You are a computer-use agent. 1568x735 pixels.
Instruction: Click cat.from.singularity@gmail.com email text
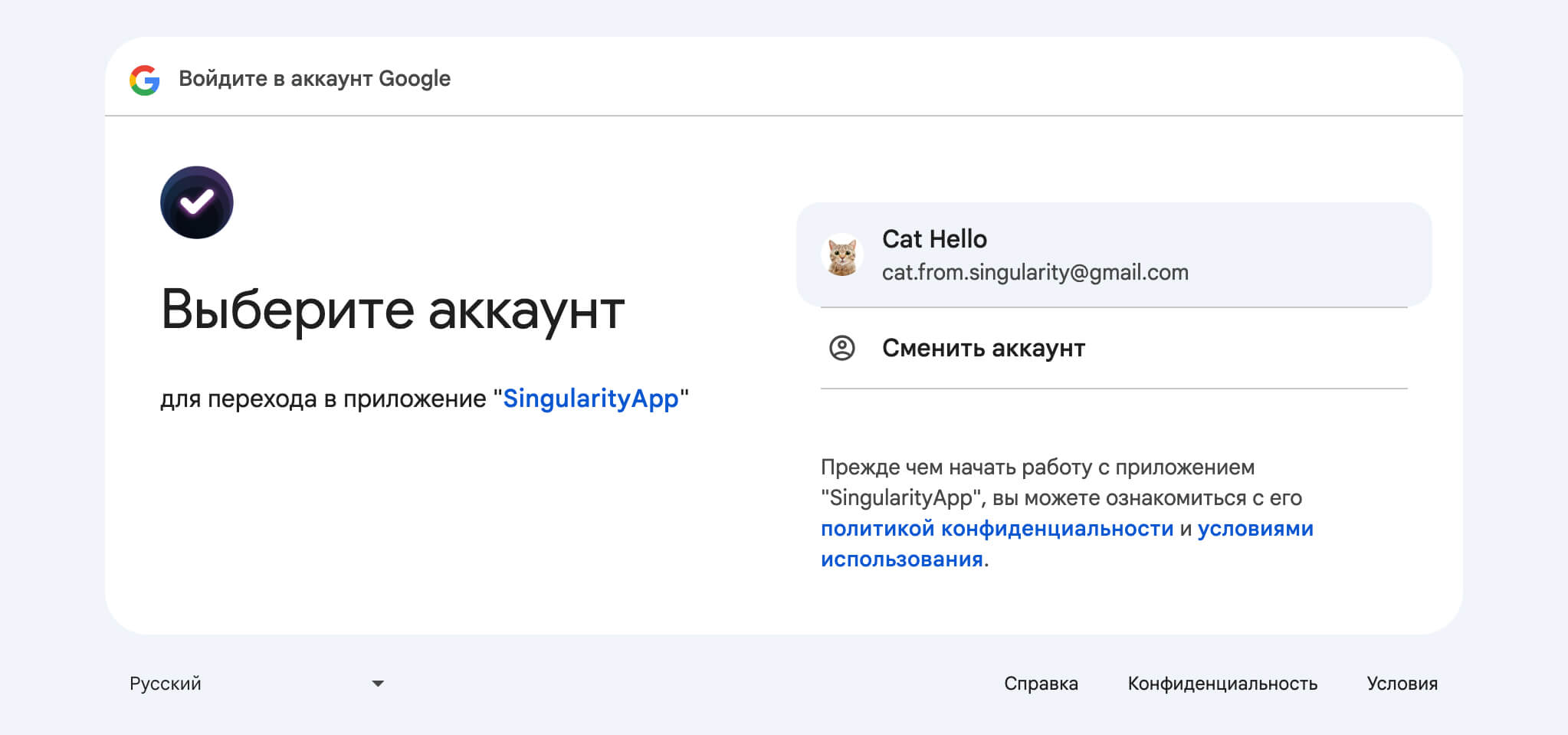point(1035,272)
